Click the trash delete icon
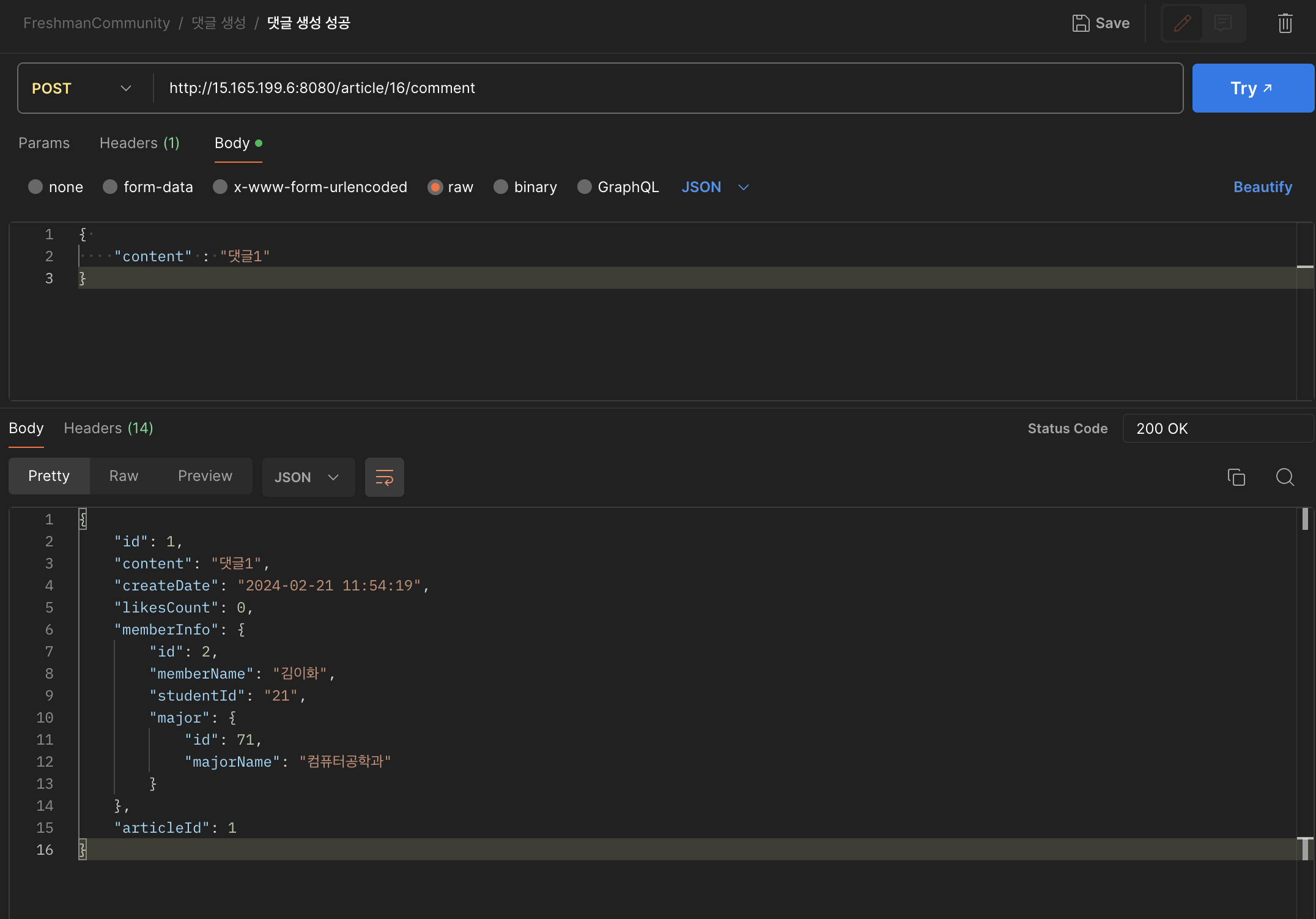Screen dimensions: 1316x919 point(1285,23)
